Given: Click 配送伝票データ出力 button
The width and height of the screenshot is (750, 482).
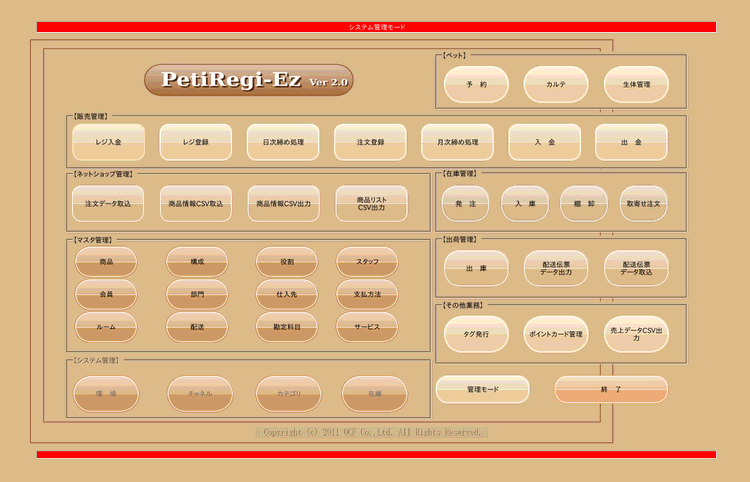Looking at the screenshot, I should 556,268.
